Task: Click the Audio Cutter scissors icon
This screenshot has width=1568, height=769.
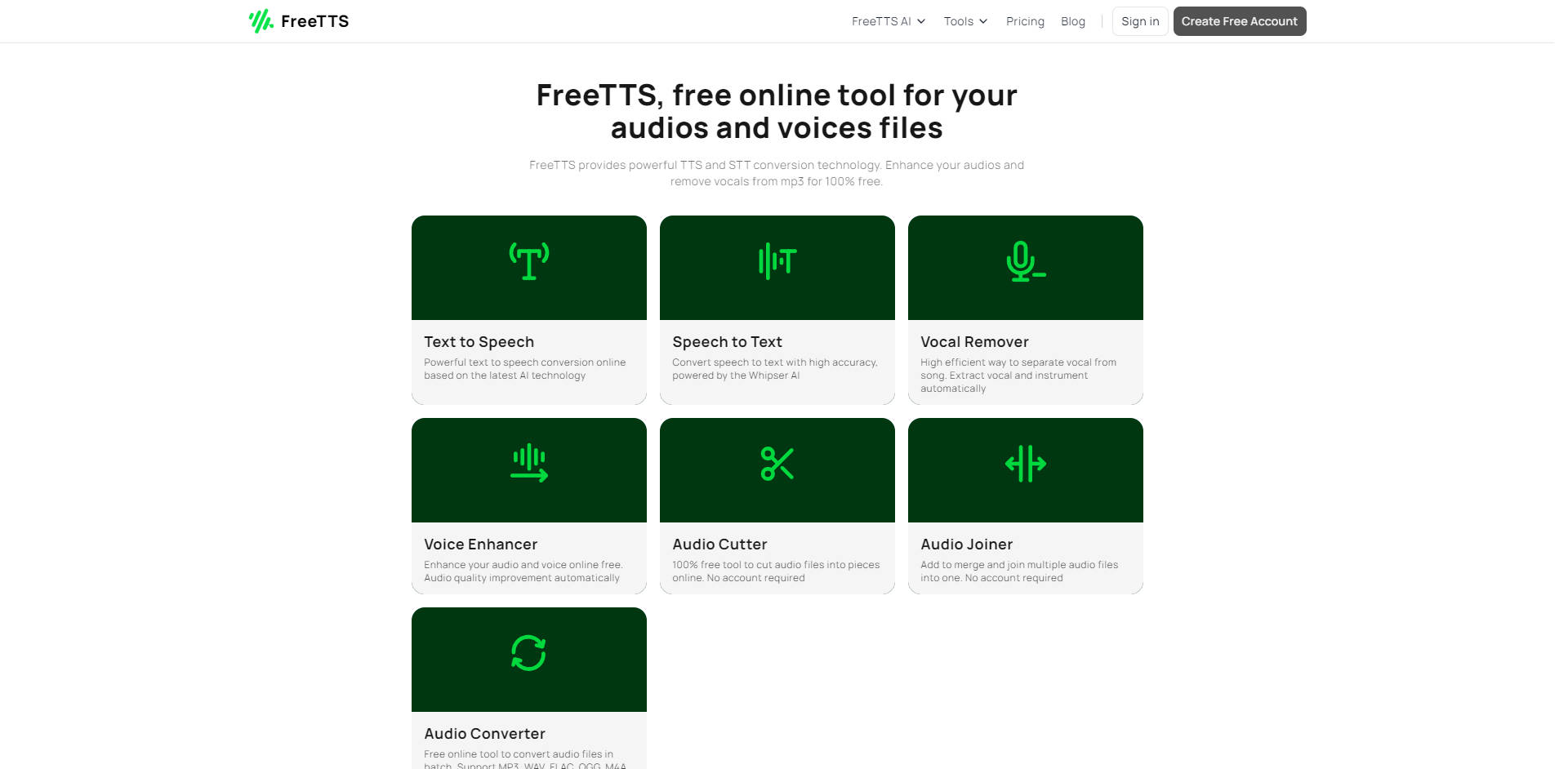Action: pyautogui.click(x=777, y=464)
